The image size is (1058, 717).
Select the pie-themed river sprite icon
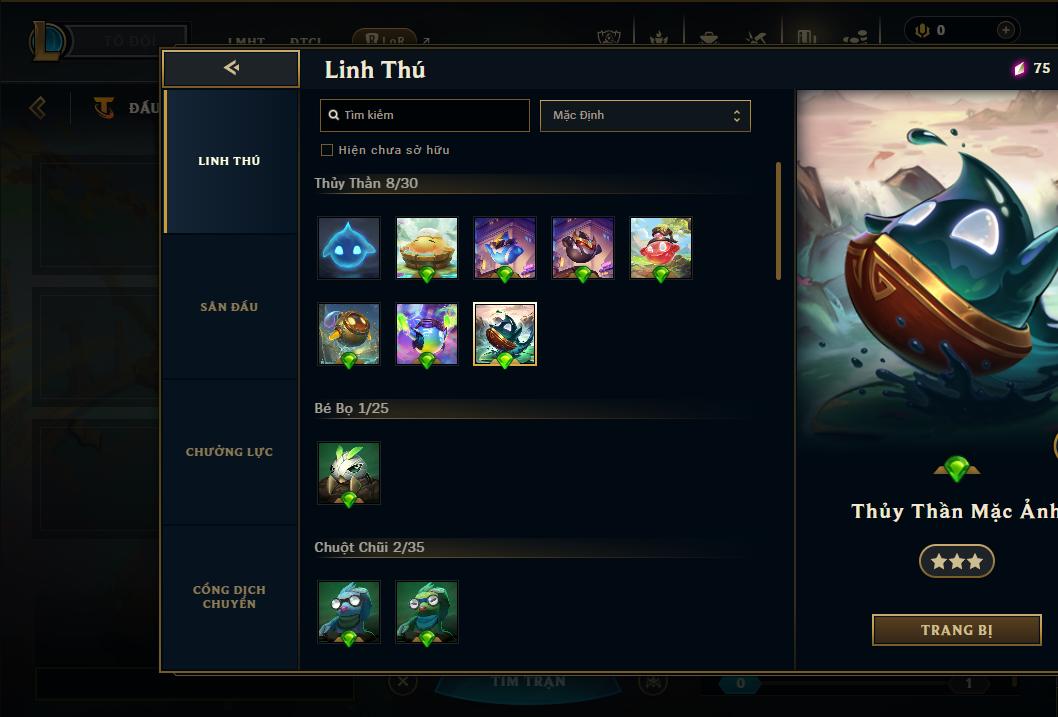click(x=426, y=248)
